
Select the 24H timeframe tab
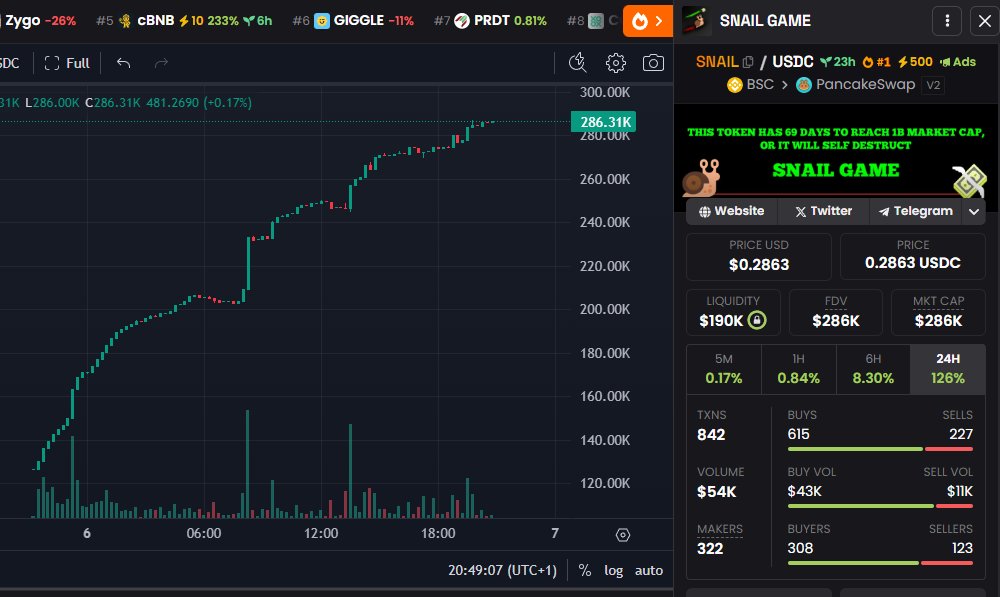pyautogui.click(x=948, y=369)
